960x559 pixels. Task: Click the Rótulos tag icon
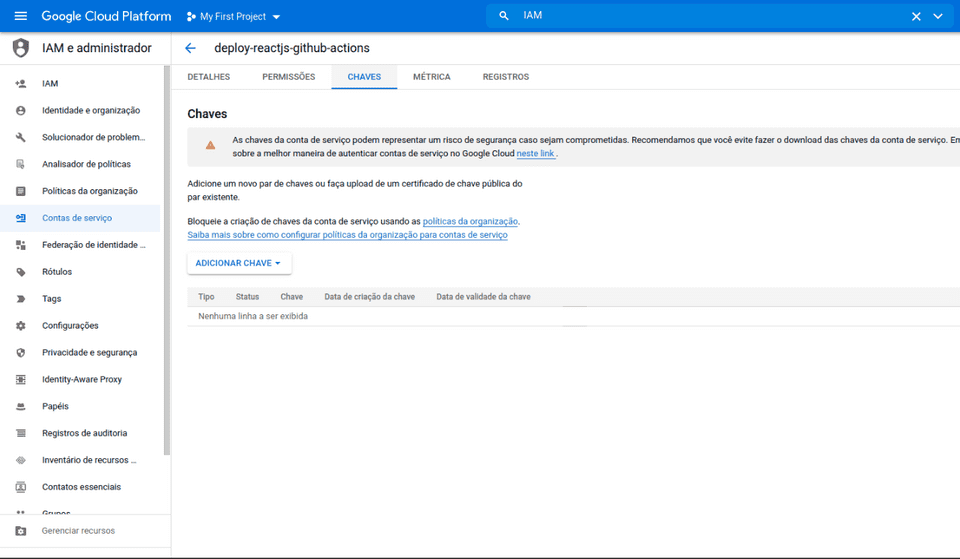[21, 272]
